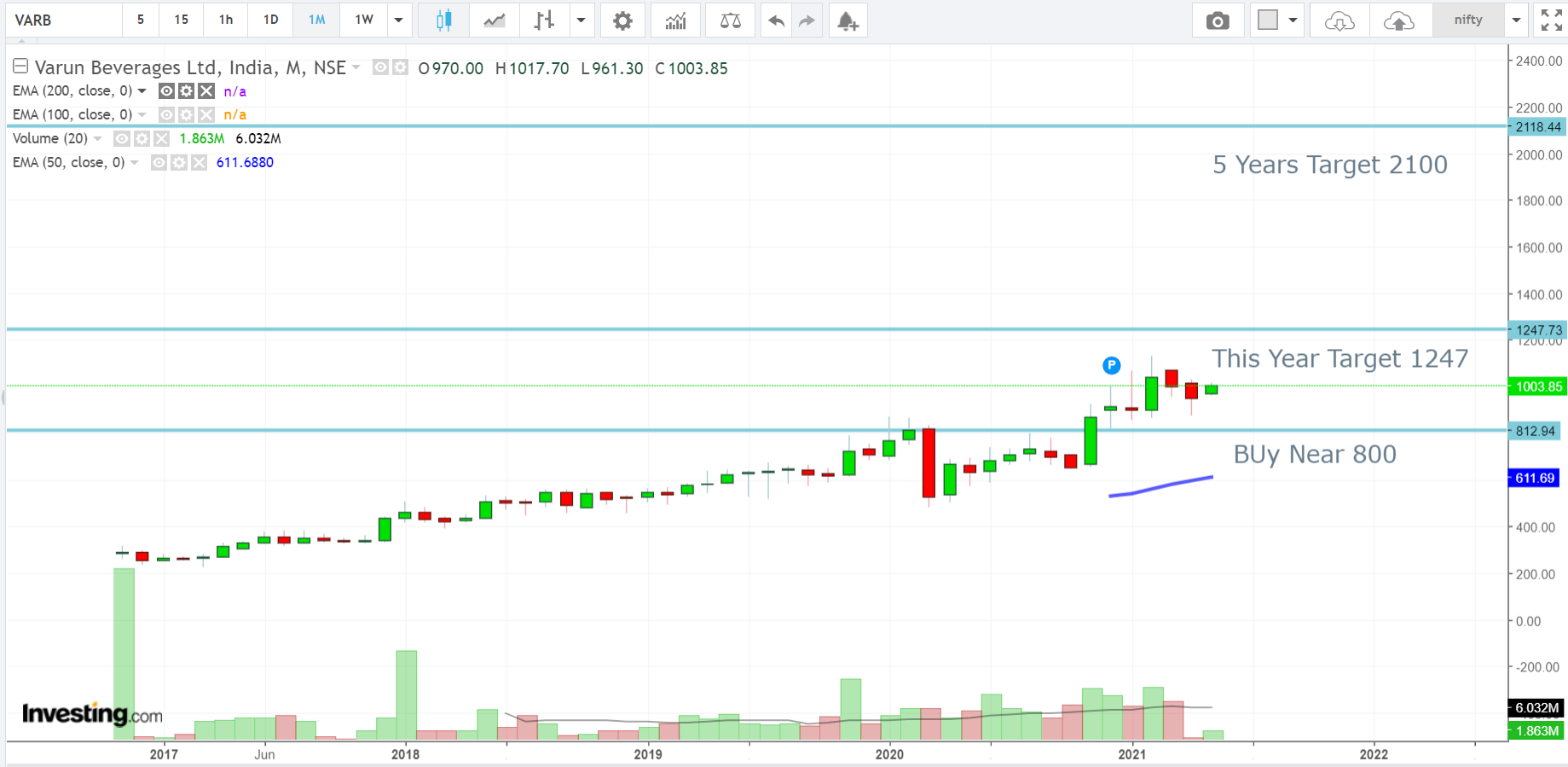Remove the Volume indicator
The height and width of the screenshot is (767, 1568).
(x=161, y=138)
